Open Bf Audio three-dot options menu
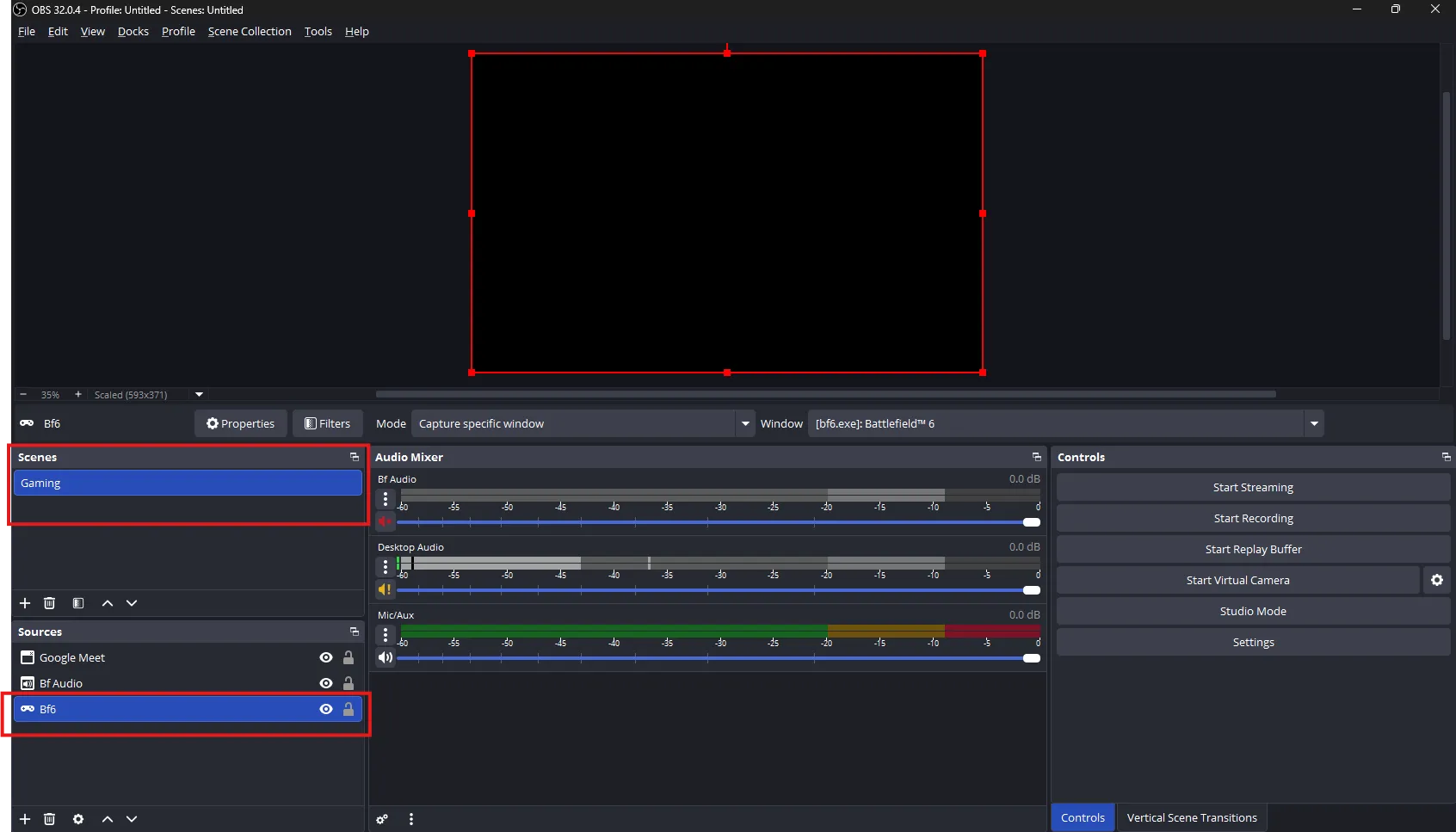The height and width of the screenshot is (832, 1456). [x=386, y=498]
